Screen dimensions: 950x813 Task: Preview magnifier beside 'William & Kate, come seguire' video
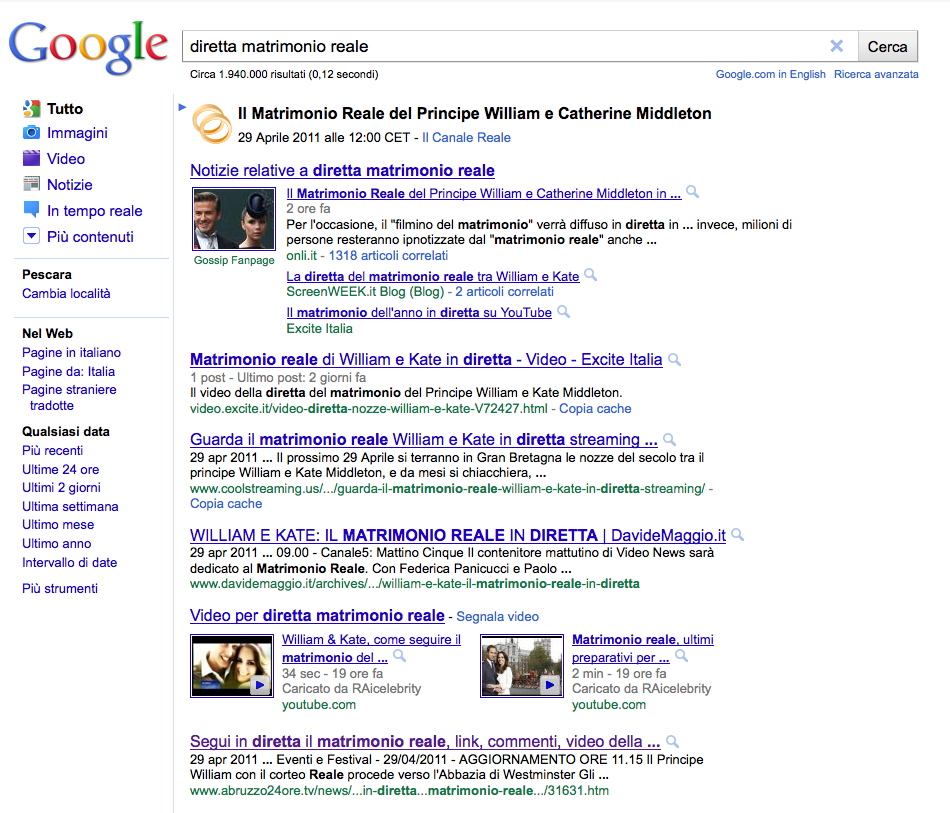[399, 655]
